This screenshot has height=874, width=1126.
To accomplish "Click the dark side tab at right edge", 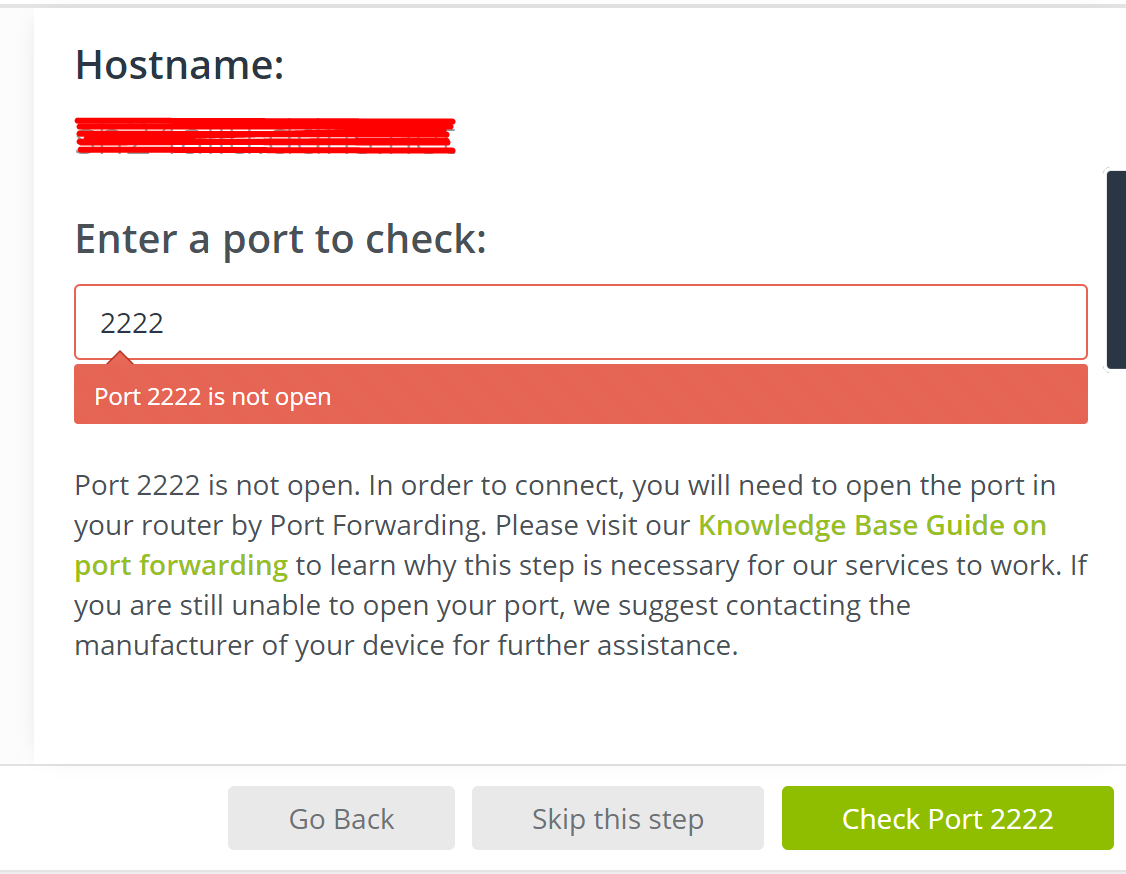I will coord(1116,270).
